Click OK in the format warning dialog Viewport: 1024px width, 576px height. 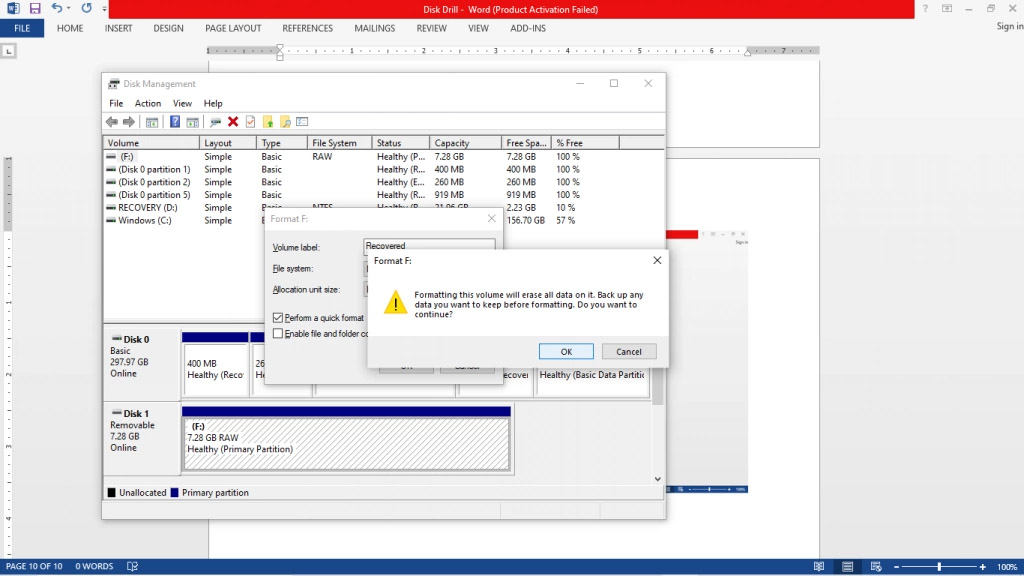click(566, 351)
